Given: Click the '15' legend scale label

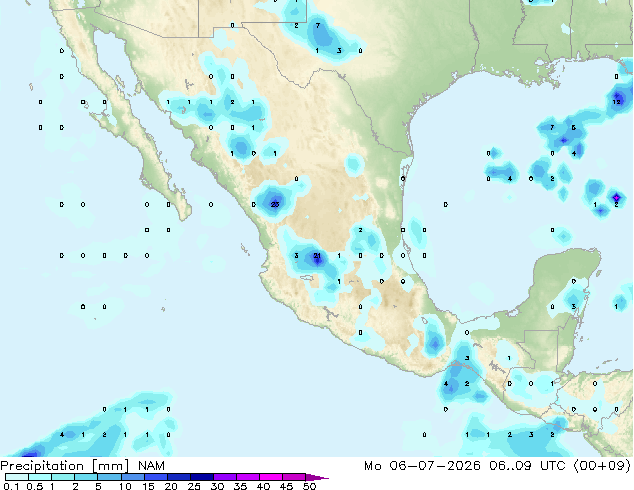Looking at the screenshot, I should [148, 486].
